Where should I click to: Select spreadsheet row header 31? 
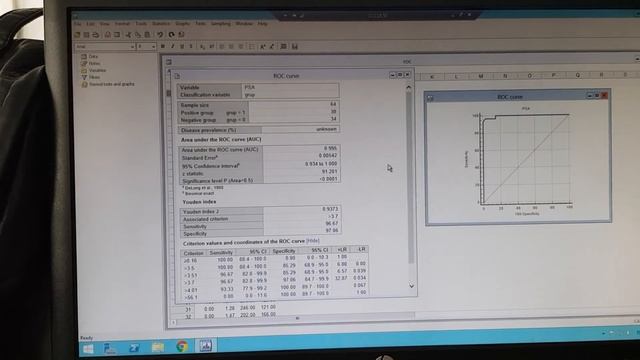(188, 309)
